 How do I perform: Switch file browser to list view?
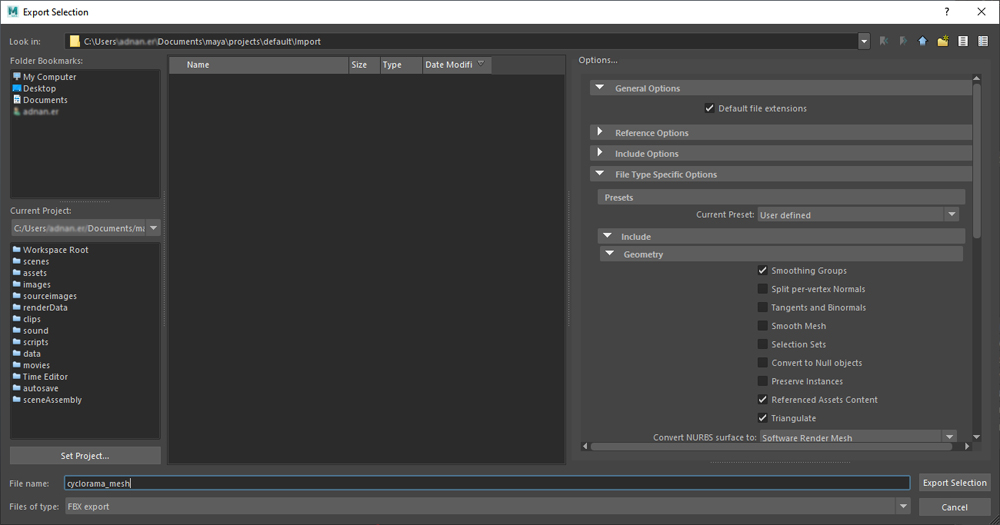[x=963, y=41]
